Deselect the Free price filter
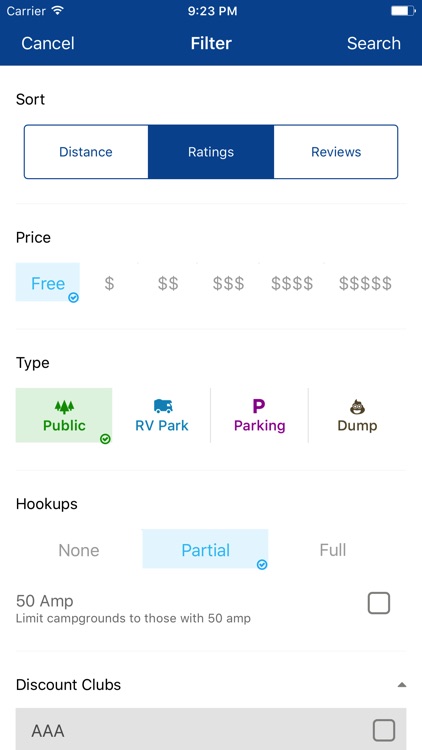 (48, 282)
